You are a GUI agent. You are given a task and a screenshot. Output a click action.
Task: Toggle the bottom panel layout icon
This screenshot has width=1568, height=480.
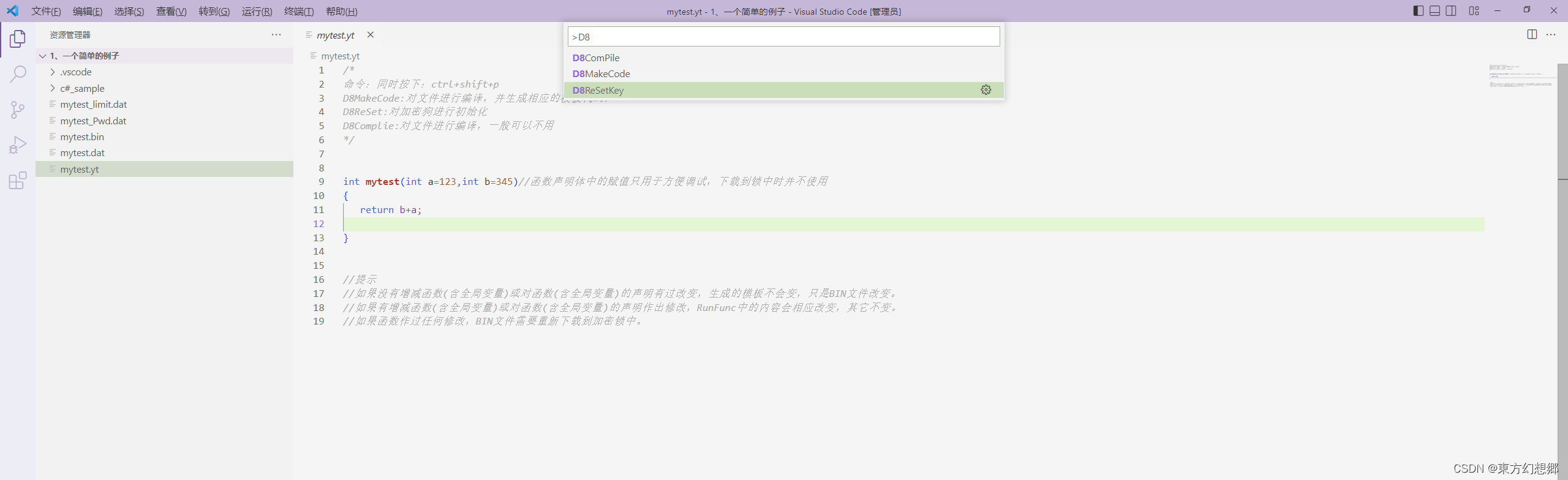(x=1434, y=11)
